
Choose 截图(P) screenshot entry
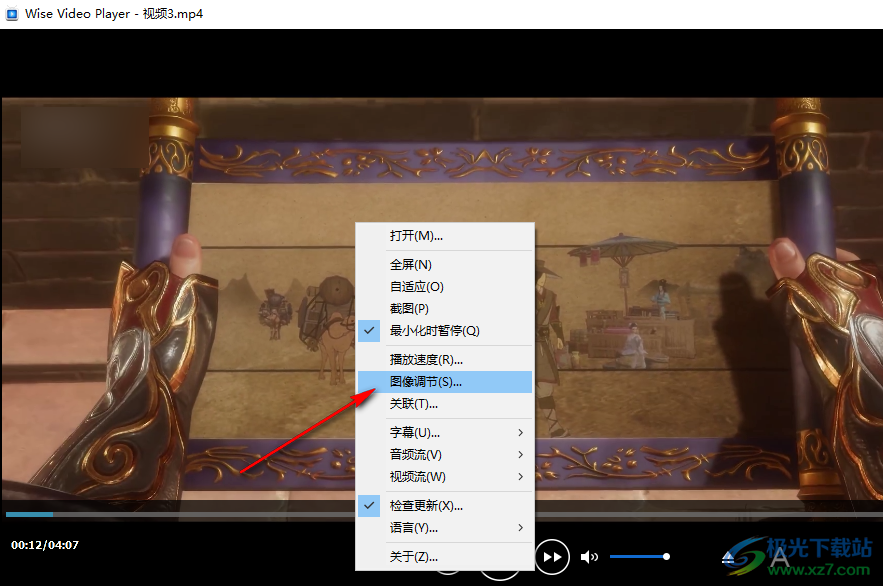coord(445,308)
